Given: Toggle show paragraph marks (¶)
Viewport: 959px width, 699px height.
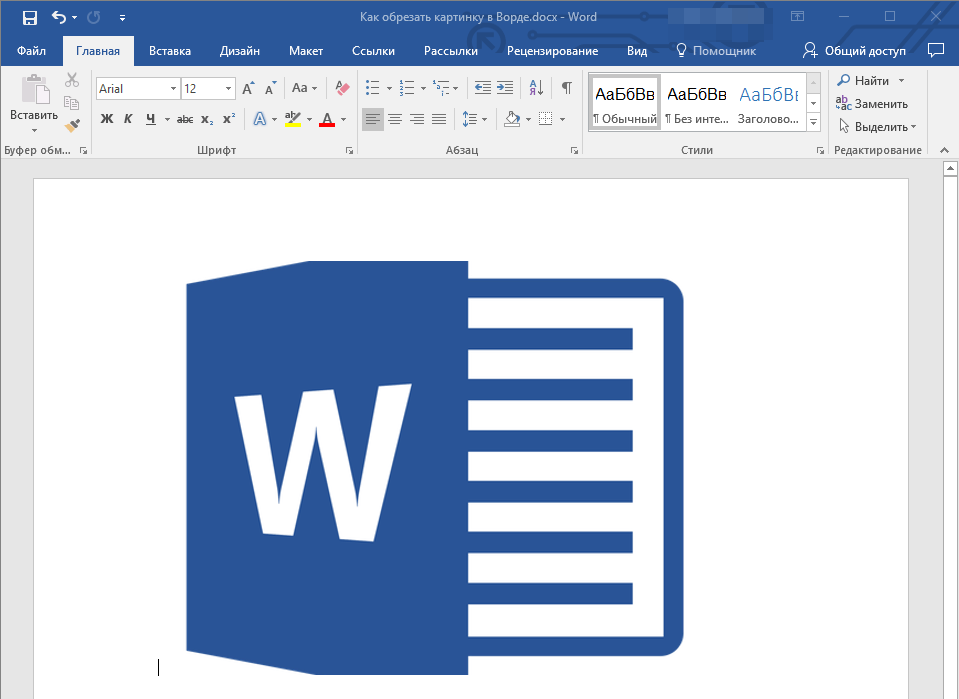Looking at the screenshot, I should [x=567, y=88].
